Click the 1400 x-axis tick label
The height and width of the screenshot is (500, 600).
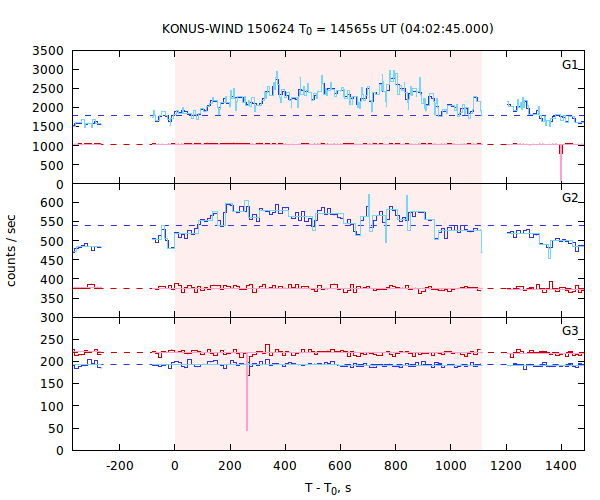561,466
